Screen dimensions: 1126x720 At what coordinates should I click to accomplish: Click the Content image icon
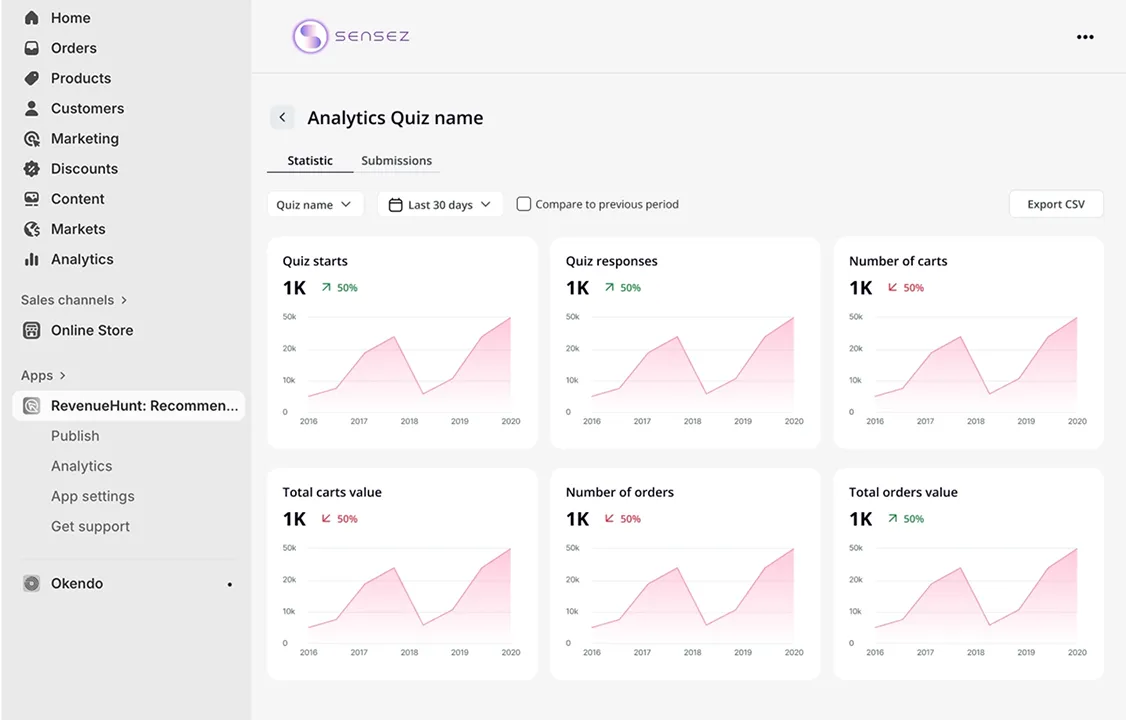click(x=32, y=199)
